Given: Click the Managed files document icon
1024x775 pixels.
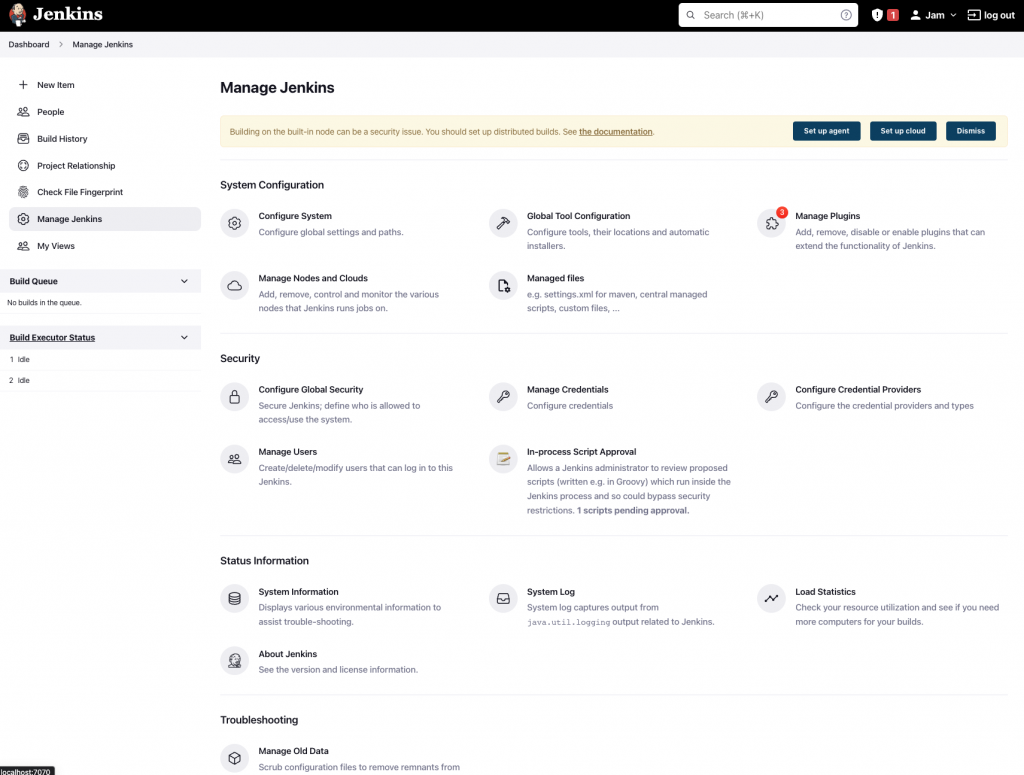Looking at the screenshot, I should point(503,286).
